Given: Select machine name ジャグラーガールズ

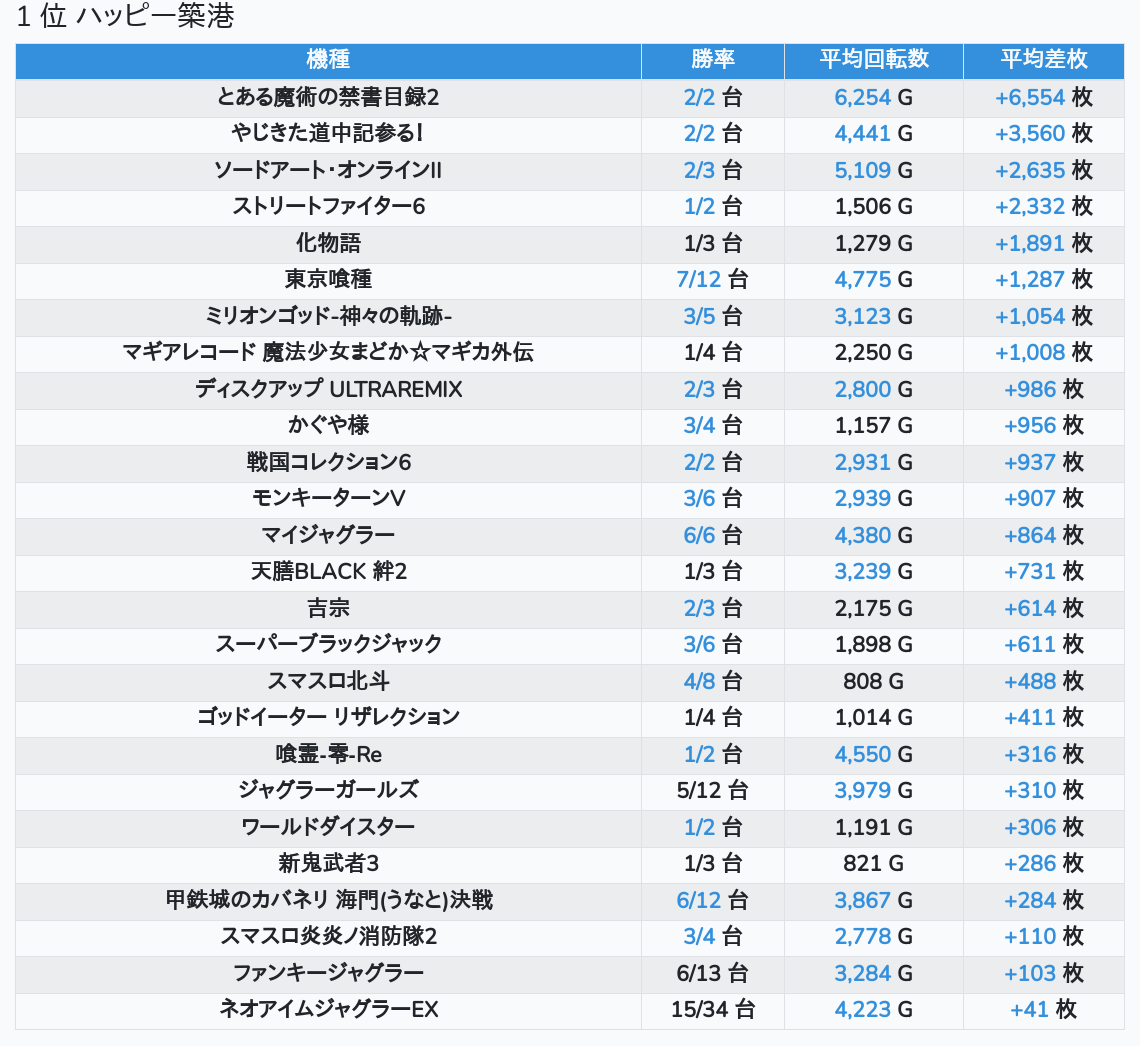Looking at the screenshot, I should coord(328,791).
